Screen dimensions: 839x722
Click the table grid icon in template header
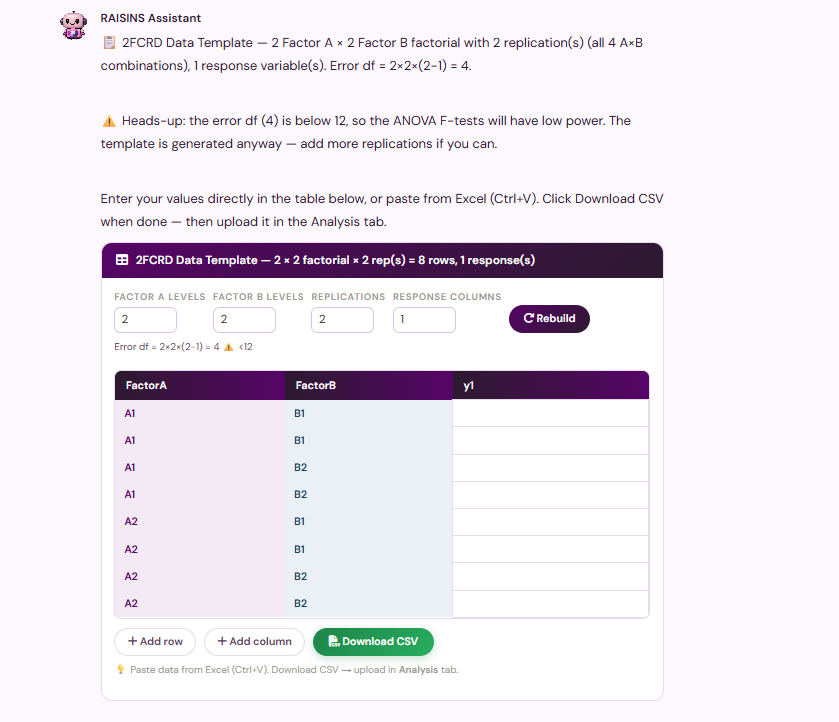[122, 260]
